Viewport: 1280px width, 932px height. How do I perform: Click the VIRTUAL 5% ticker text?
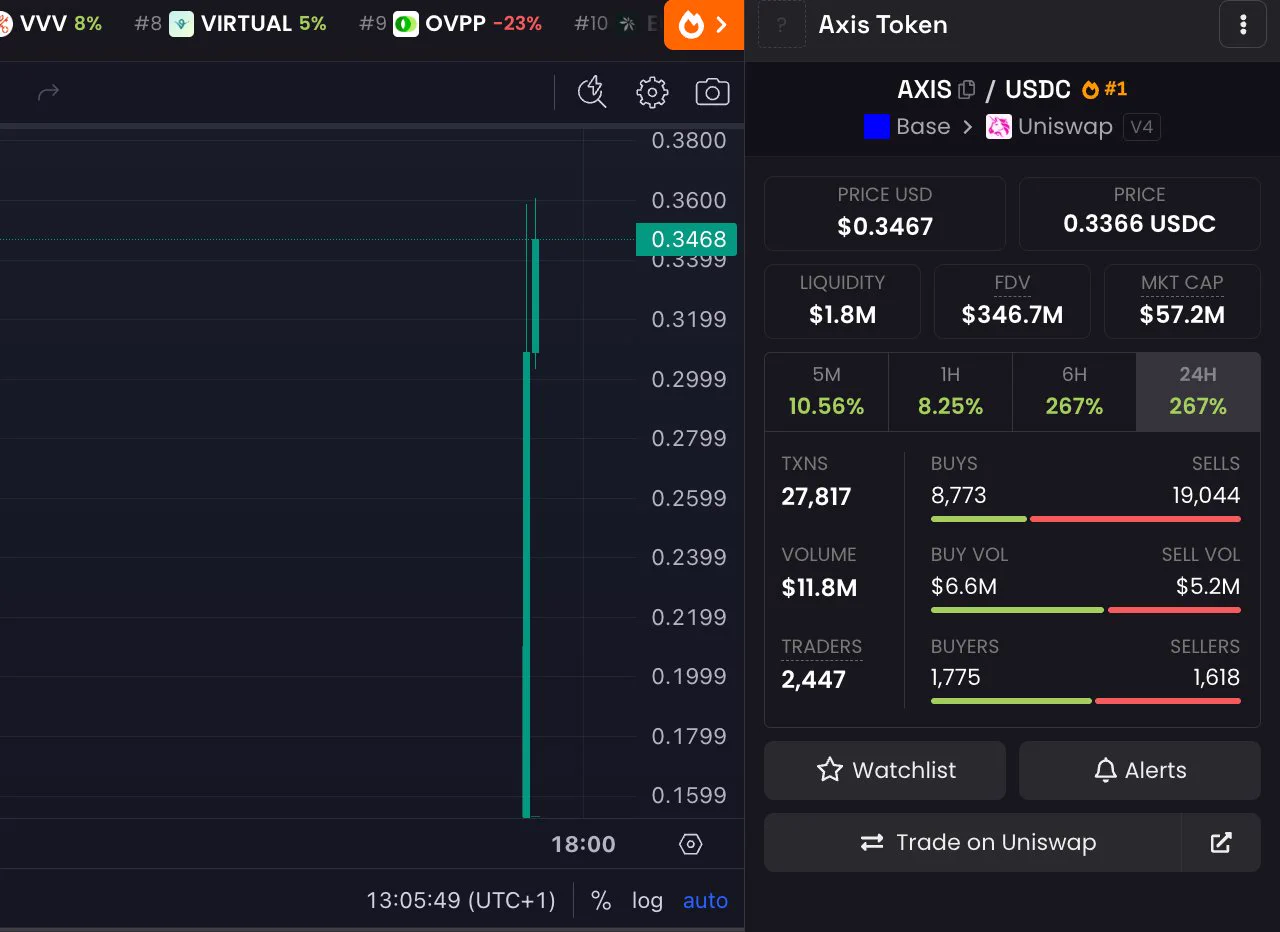point(264,23)
